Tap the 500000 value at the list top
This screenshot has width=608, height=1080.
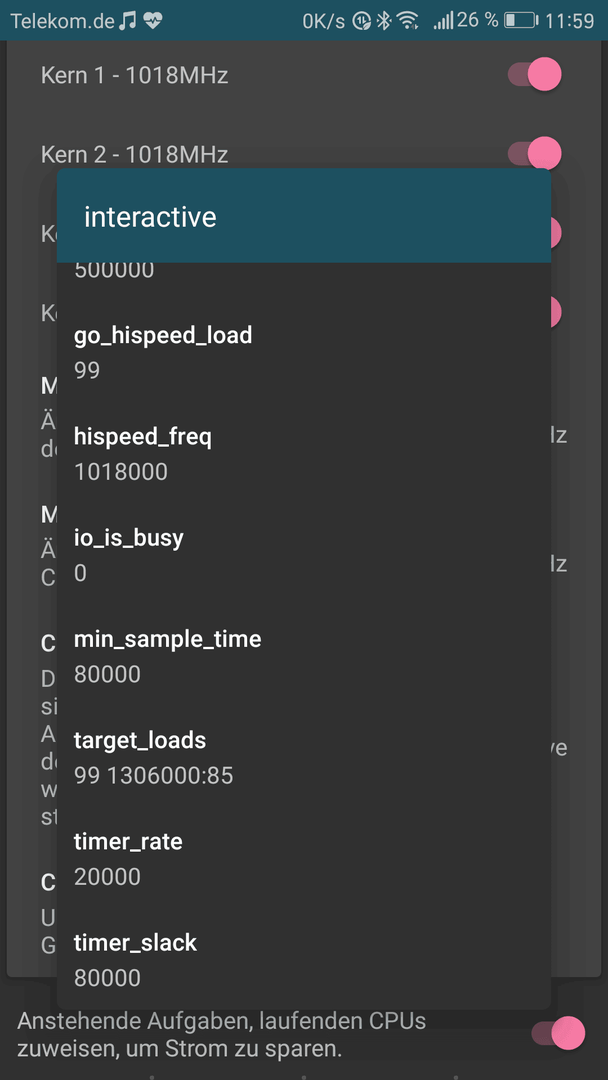coord(114,270)
